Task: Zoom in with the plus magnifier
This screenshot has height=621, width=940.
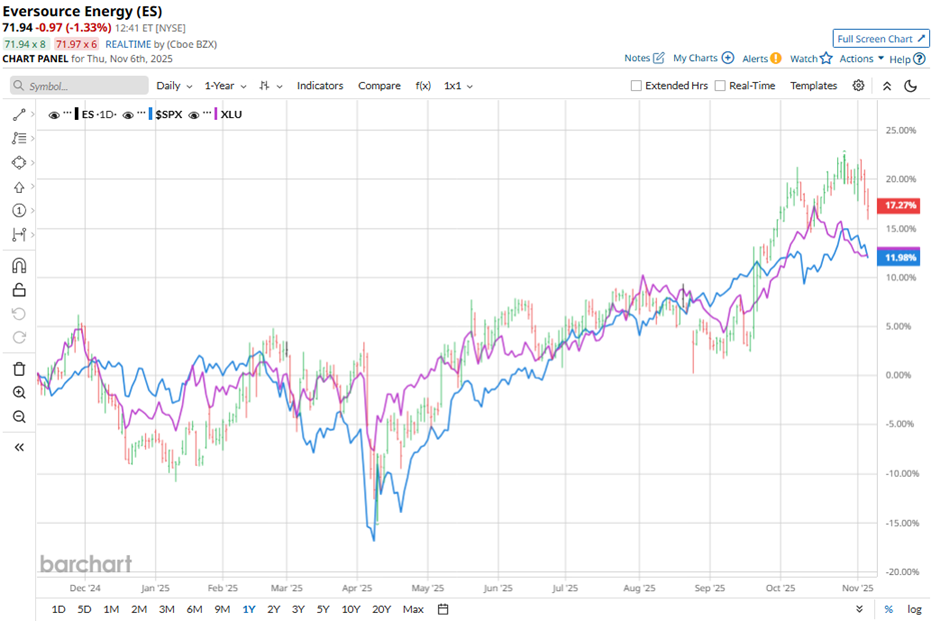Action: pos(19,393)
